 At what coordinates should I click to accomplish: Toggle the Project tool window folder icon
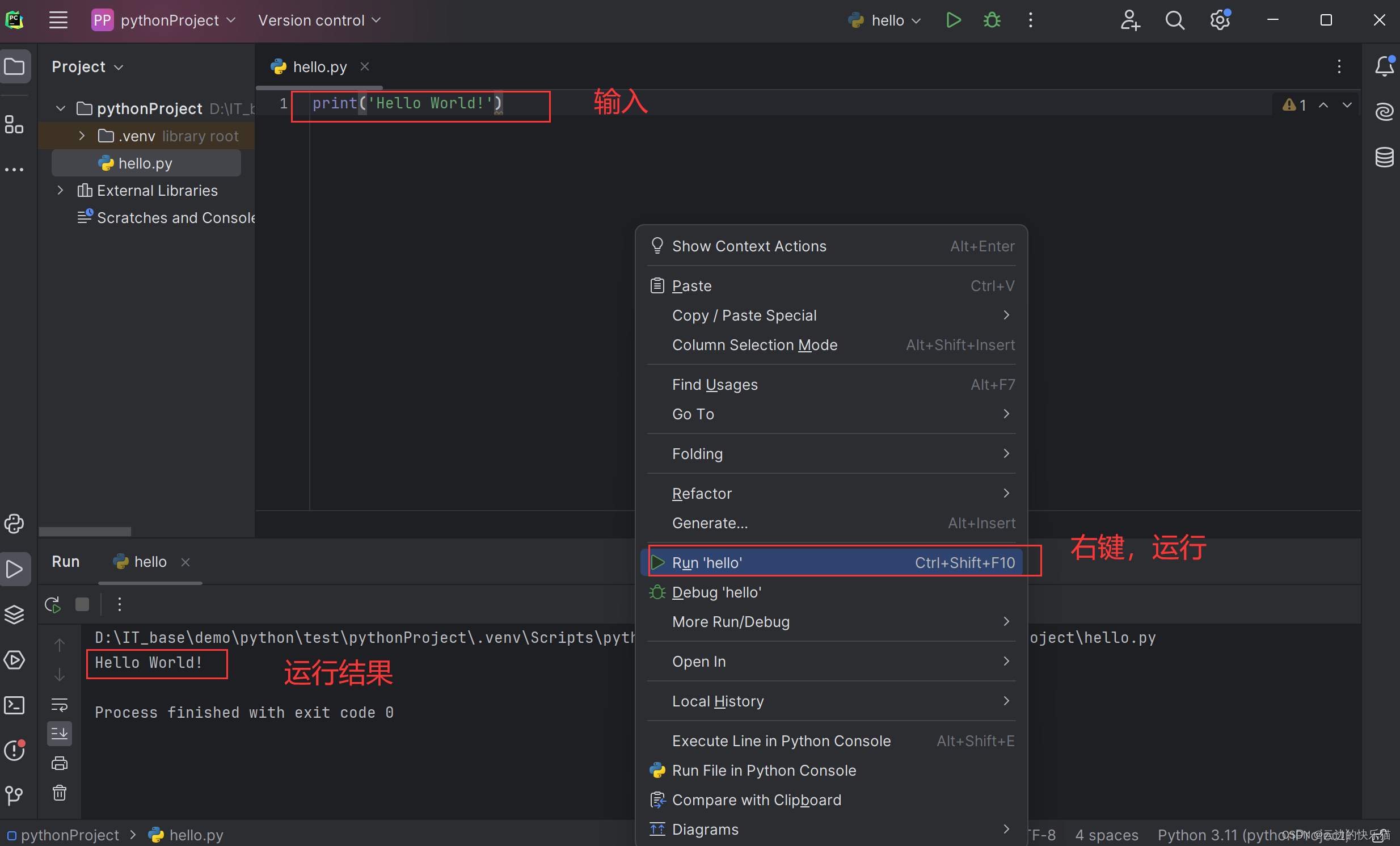point(14,66)
